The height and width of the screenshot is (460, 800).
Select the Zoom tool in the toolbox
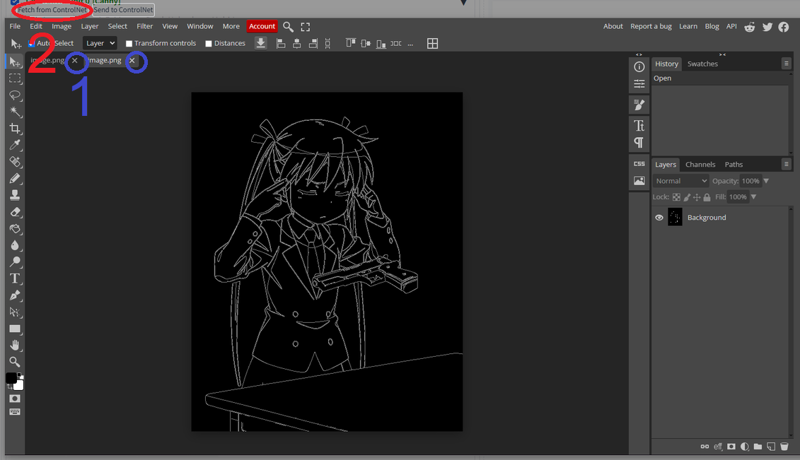(x=15, y=362)
